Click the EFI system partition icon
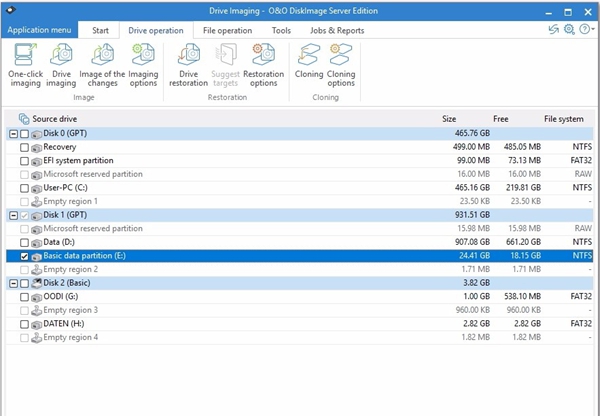The width and height of the screenshot is (600, 416). 36,161
